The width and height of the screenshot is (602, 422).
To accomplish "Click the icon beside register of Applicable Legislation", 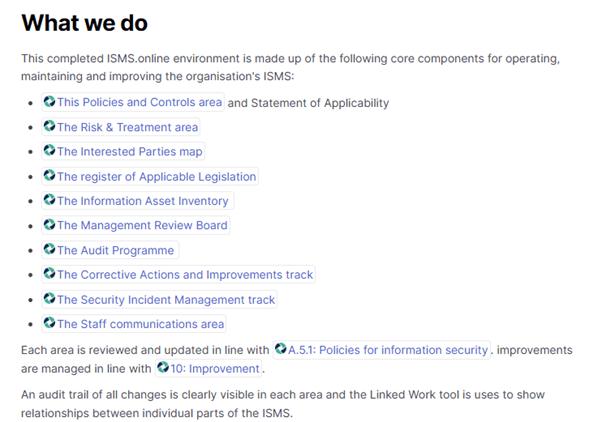I will coord(50,175).
